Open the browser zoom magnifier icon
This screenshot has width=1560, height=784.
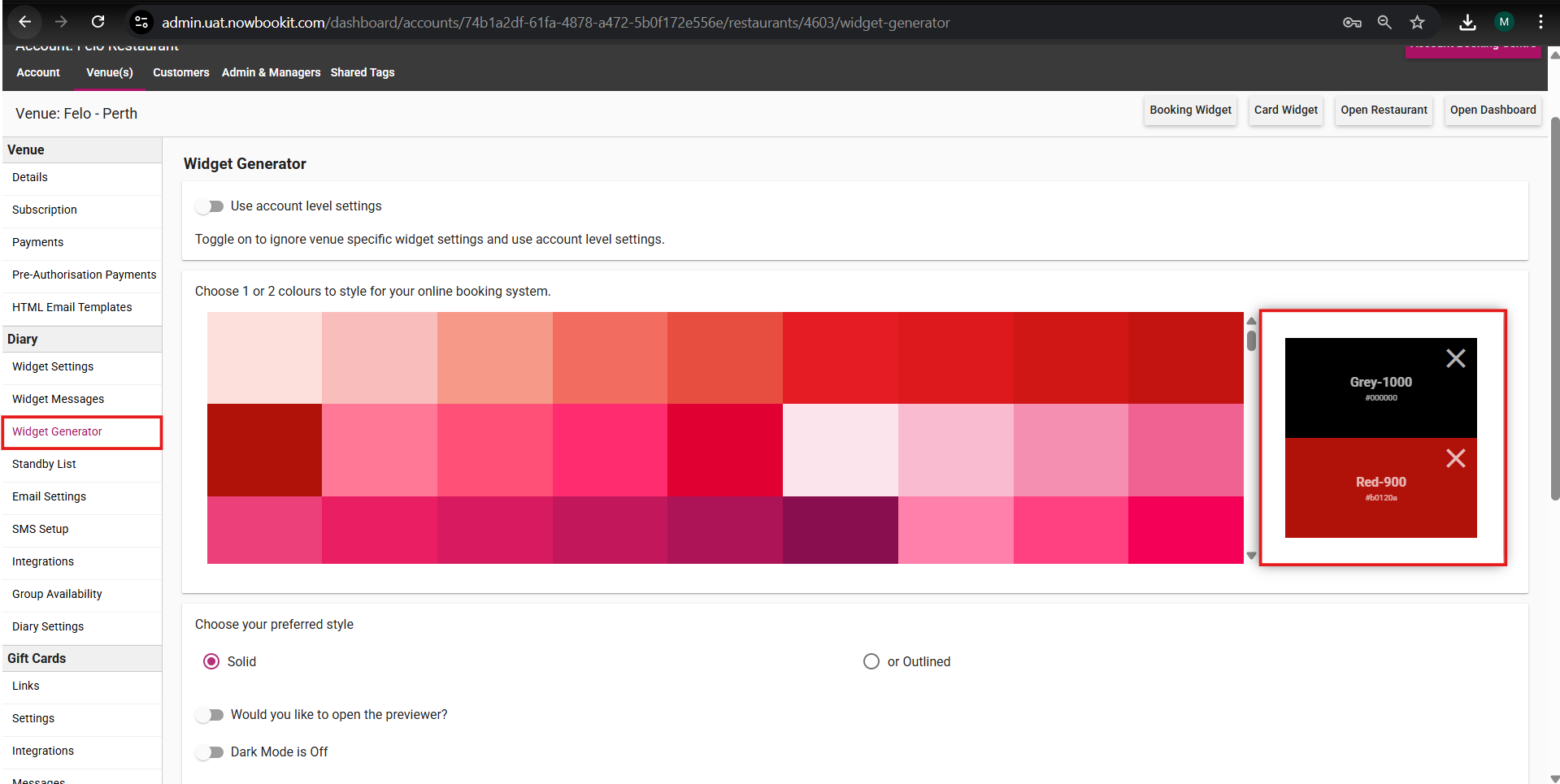tap(1384, 22)
